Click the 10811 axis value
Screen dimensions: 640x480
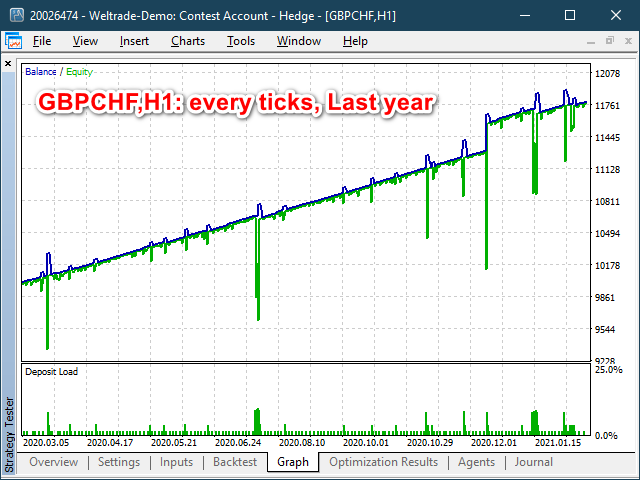607,202
